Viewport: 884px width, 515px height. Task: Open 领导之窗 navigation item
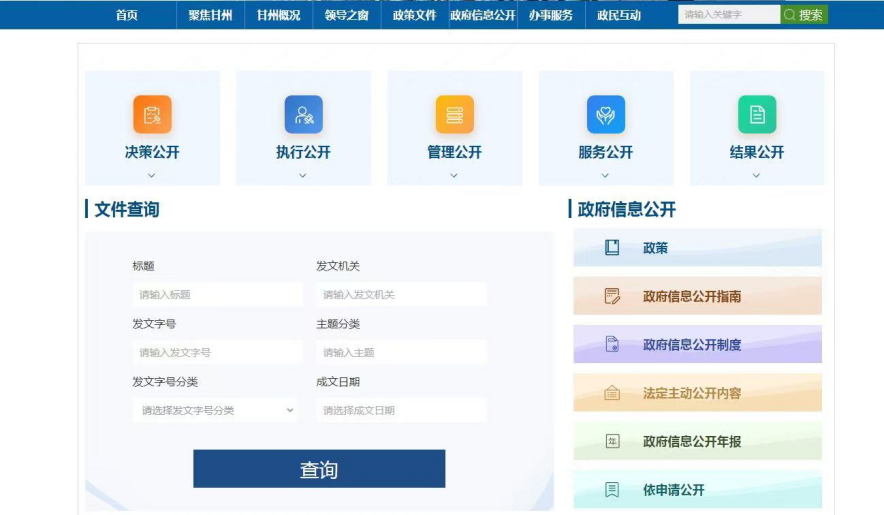tap(347, 15)
